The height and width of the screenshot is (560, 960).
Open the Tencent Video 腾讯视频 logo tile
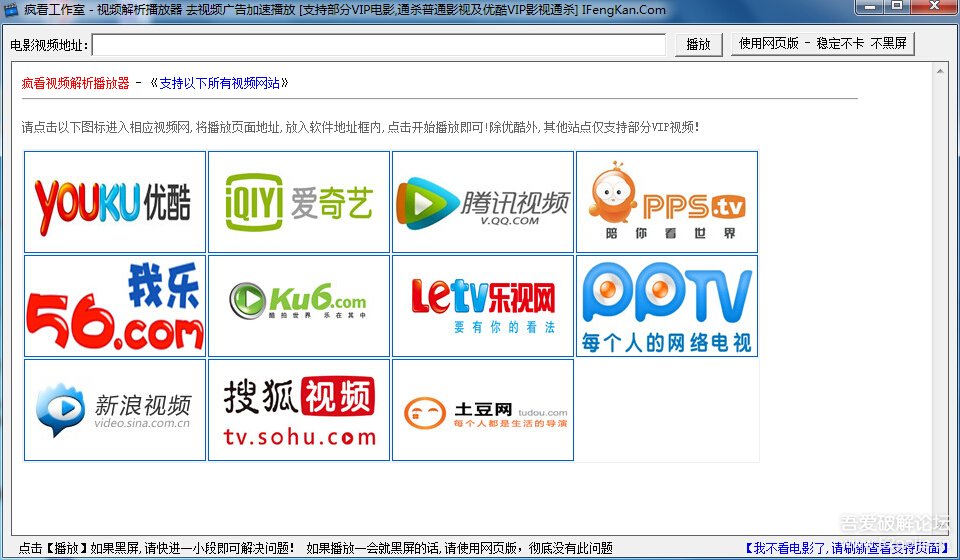coord(483,202)
